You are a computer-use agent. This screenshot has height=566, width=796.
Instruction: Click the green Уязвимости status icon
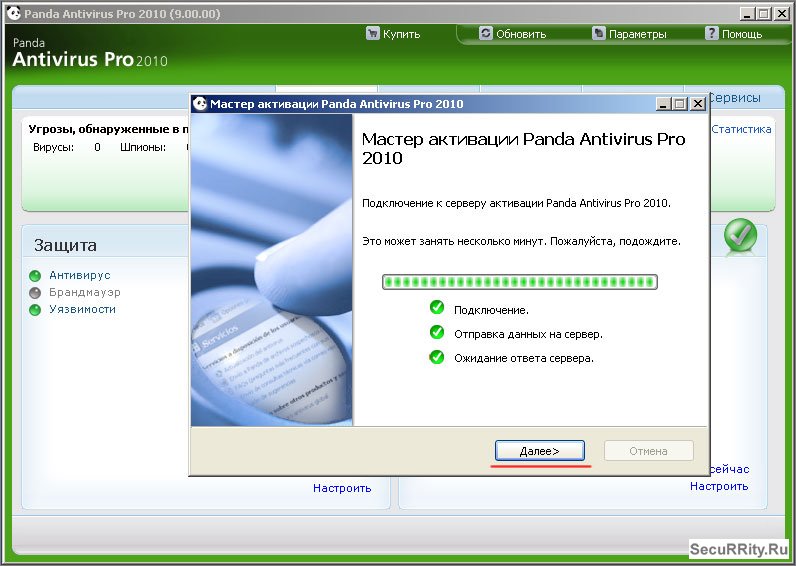35,310
